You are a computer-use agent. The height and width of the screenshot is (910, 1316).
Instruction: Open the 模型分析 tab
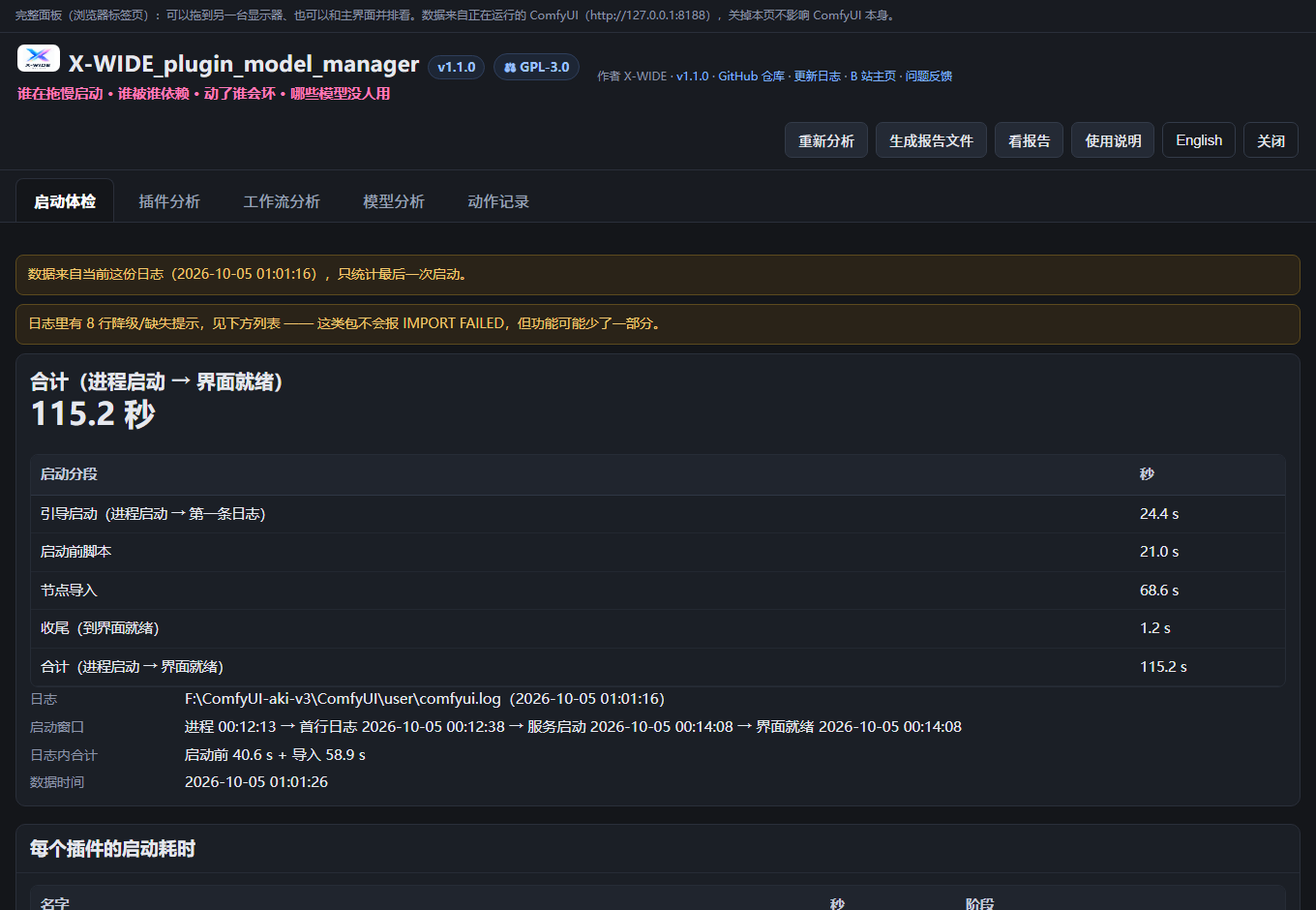394,201
